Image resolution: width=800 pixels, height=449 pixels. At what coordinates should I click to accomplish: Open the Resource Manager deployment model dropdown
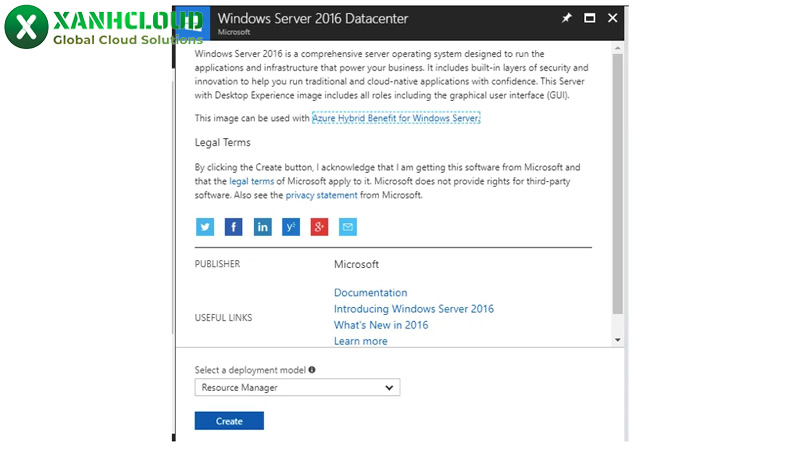[x=297, y=387]
